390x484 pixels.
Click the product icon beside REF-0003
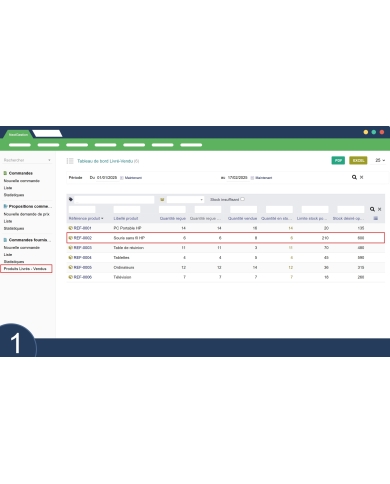pyautogui.click(x=70, y=248)
